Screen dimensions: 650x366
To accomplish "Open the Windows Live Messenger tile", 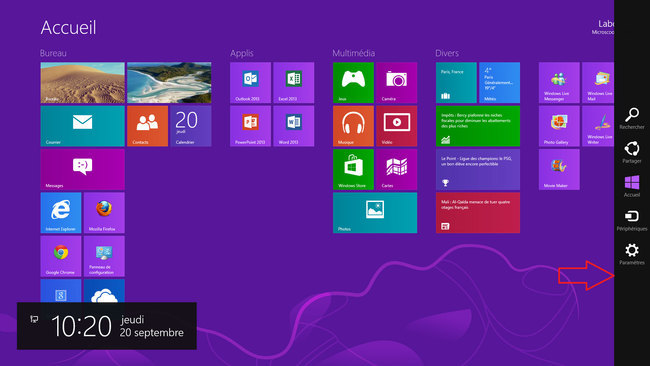I will click(x=559, y=82).
